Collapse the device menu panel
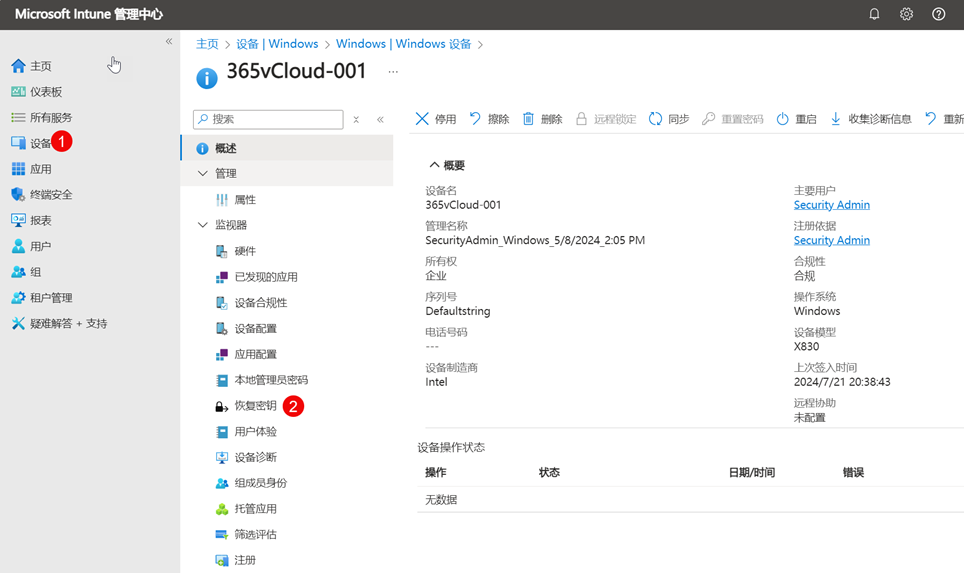 380,119
